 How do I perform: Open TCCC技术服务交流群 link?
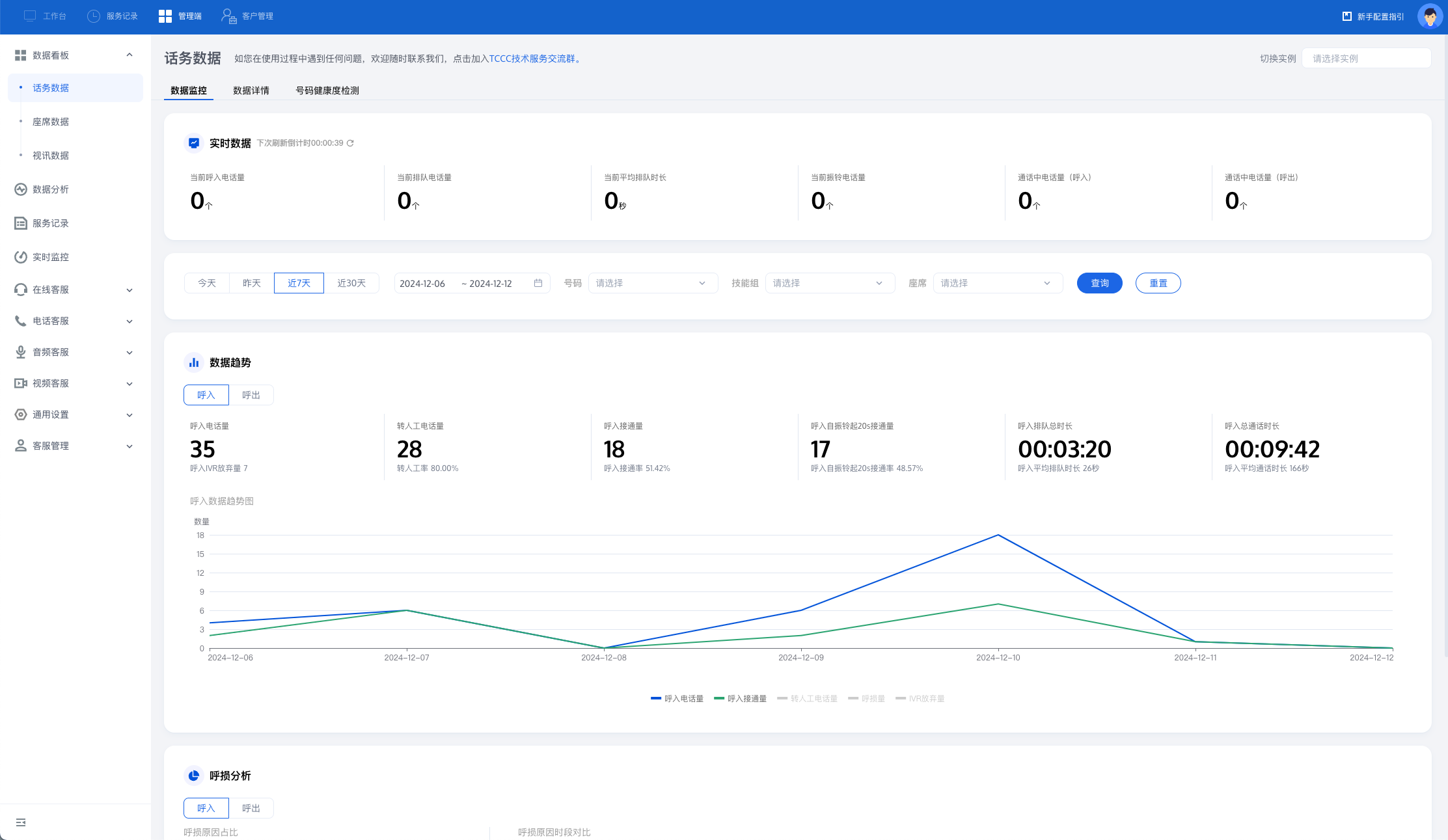(534, 59)
